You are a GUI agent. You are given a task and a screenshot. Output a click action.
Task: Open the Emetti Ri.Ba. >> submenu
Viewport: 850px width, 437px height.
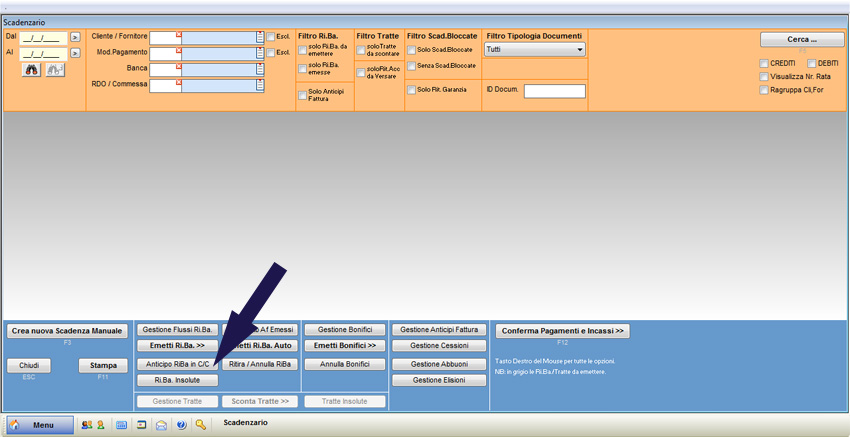pyautogui.click(x=177, y=346)
